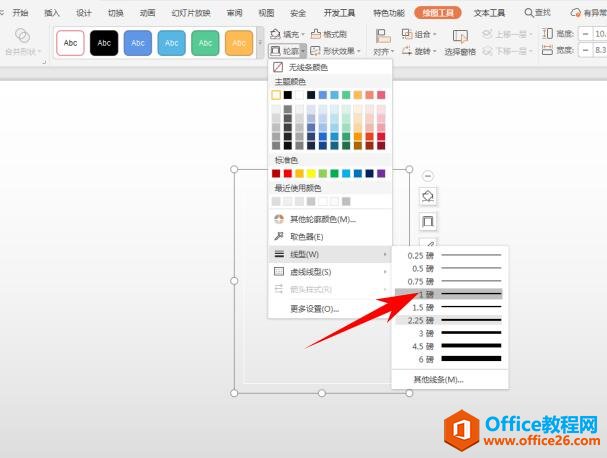Image resolution: width=607 pixels, height=458 pixels.
Task: Choose the 4.5 磅 line weight
Action: coord(449,346)
